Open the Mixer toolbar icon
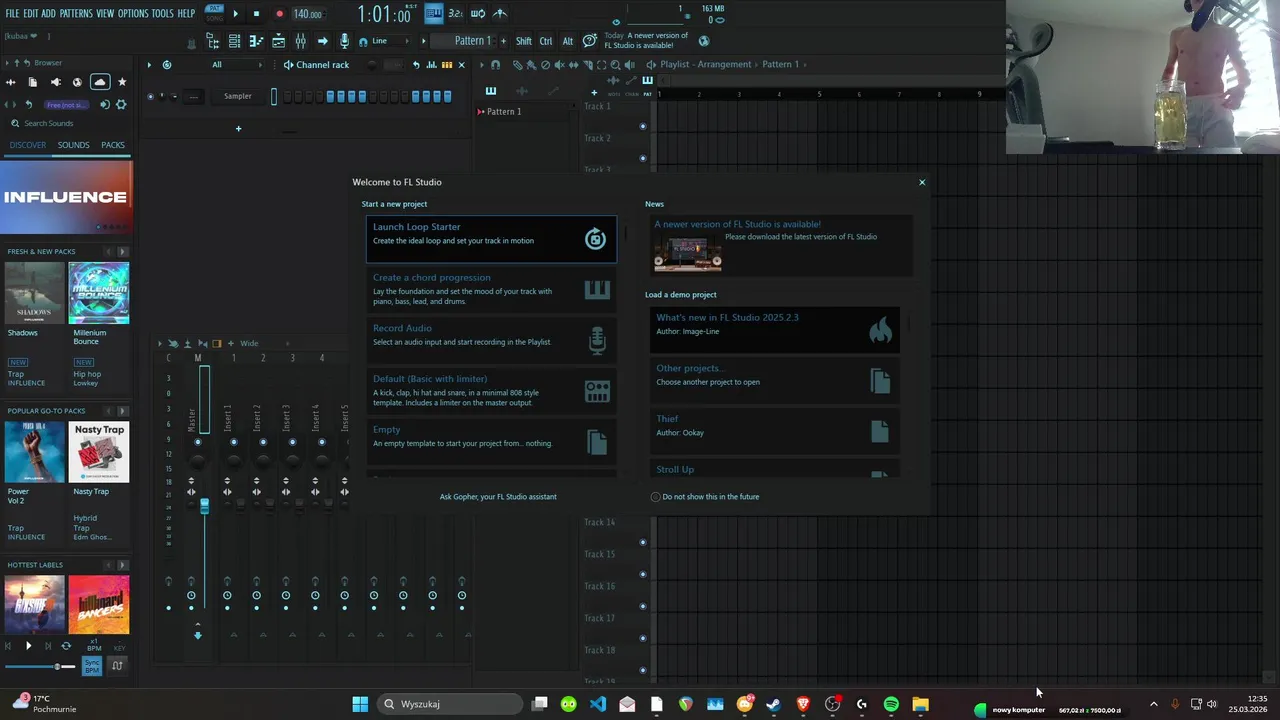The height and width of the screenshot is (720, 1280). (x=300, y=41)
